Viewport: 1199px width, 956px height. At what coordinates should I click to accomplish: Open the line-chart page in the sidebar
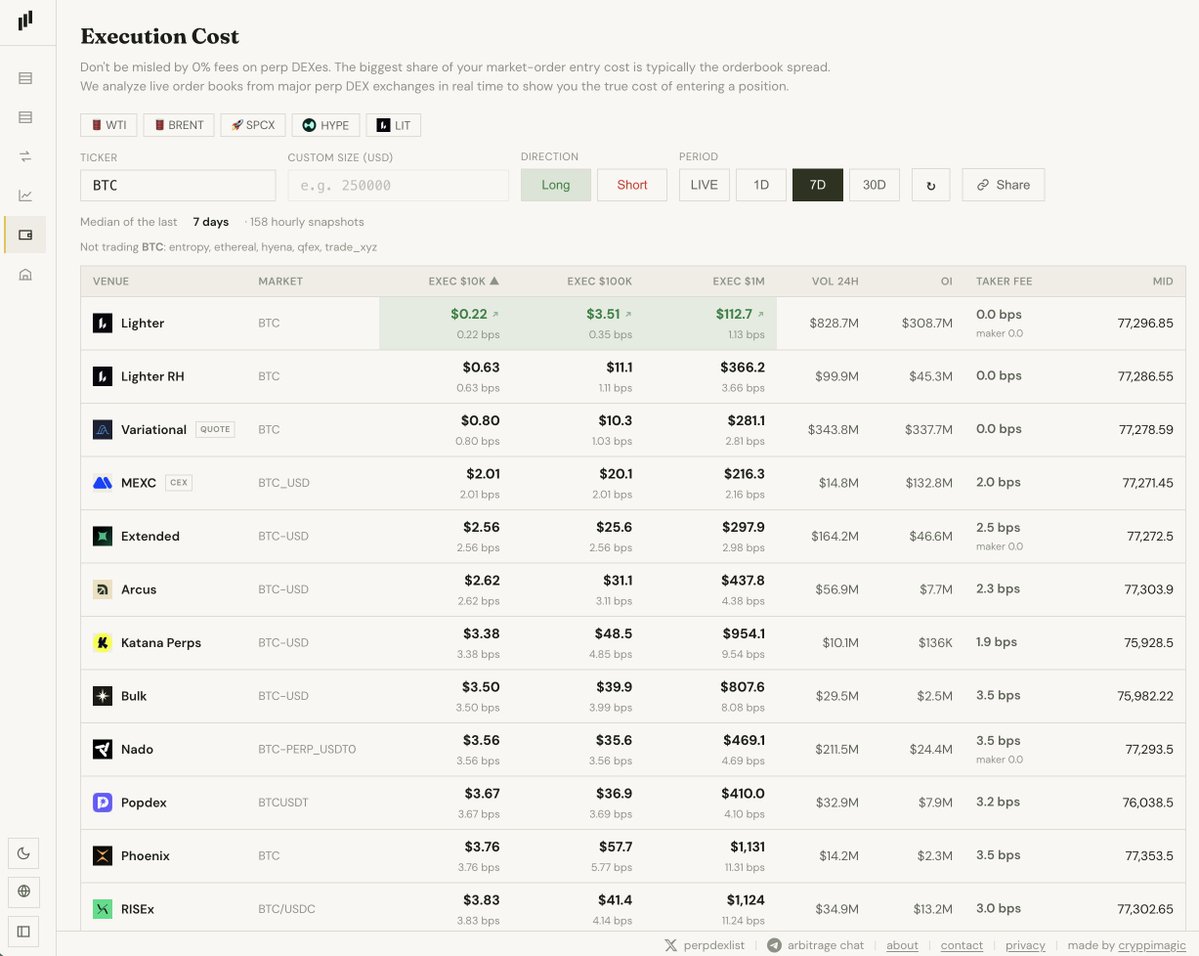click(25, 196)
